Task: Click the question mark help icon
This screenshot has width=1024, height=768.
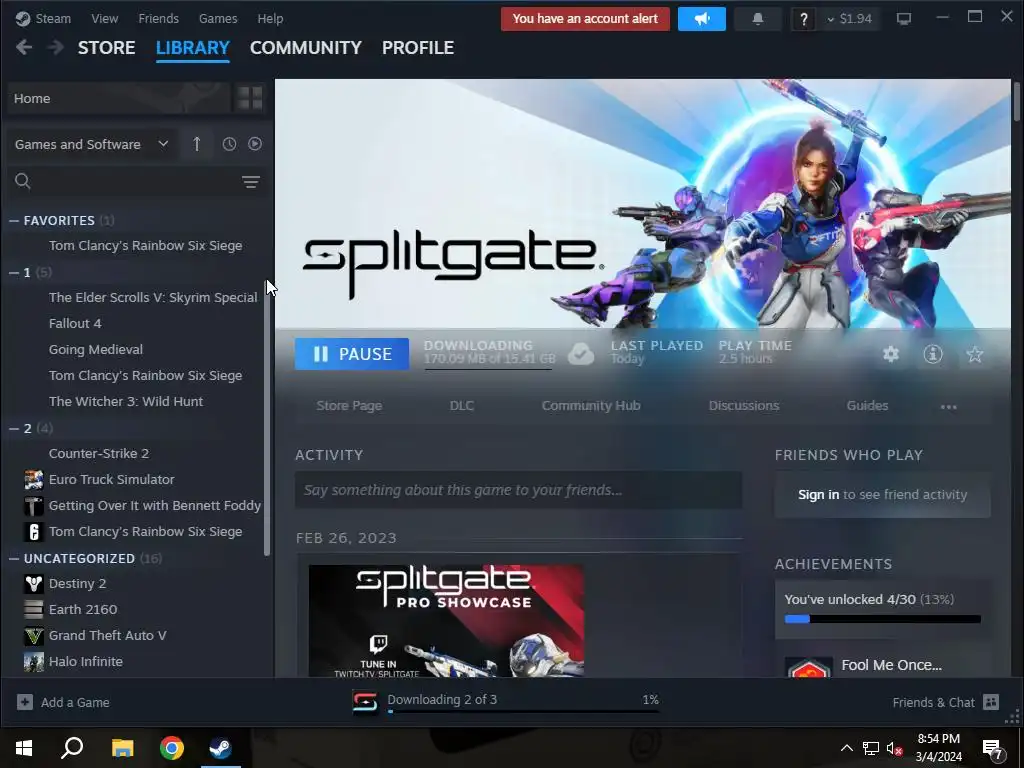Action: pos(804,20)
